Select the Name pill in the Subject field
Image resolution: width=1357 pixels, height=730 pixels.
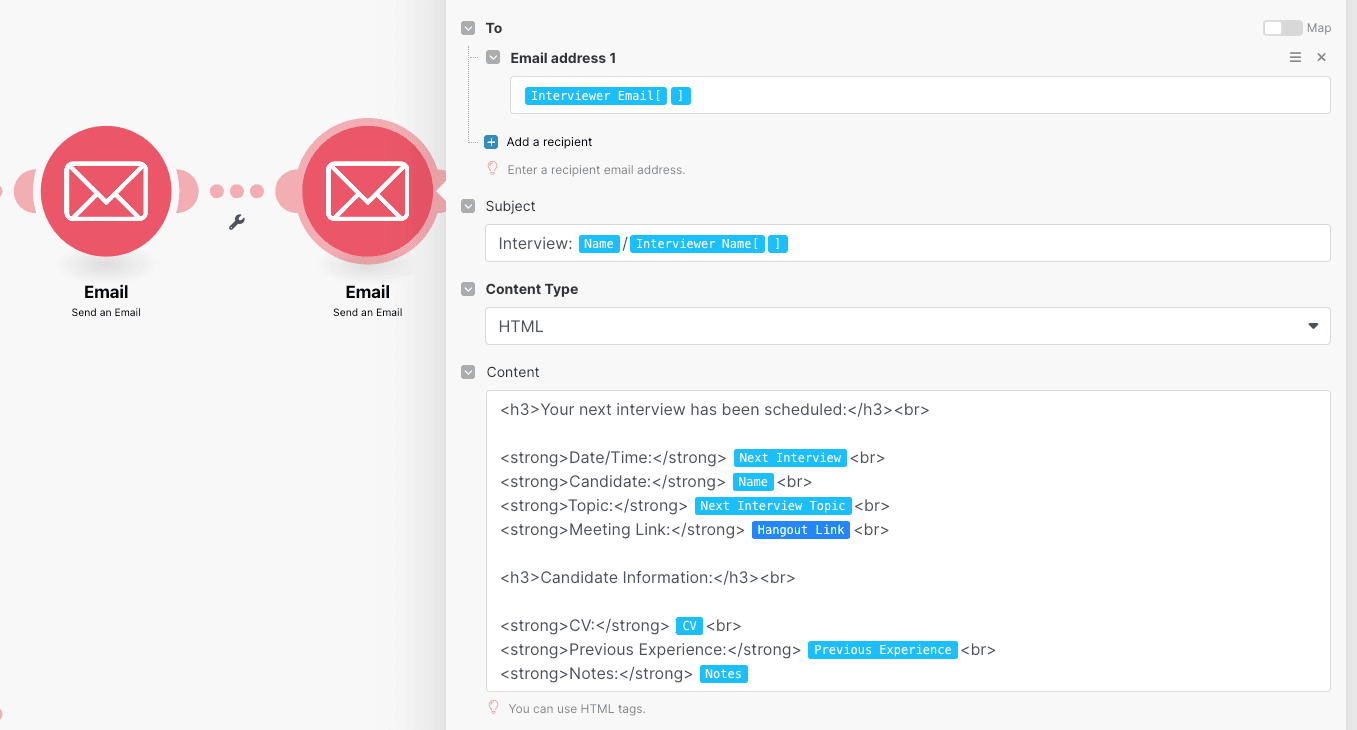tap(599, 243)
